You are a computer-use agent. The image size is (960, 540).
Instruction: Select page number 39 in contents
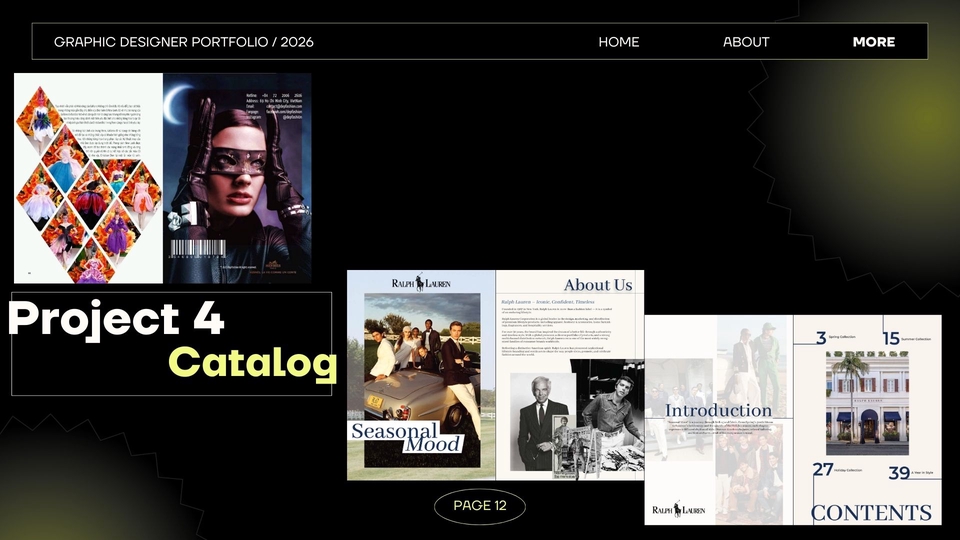coord(899,472)
